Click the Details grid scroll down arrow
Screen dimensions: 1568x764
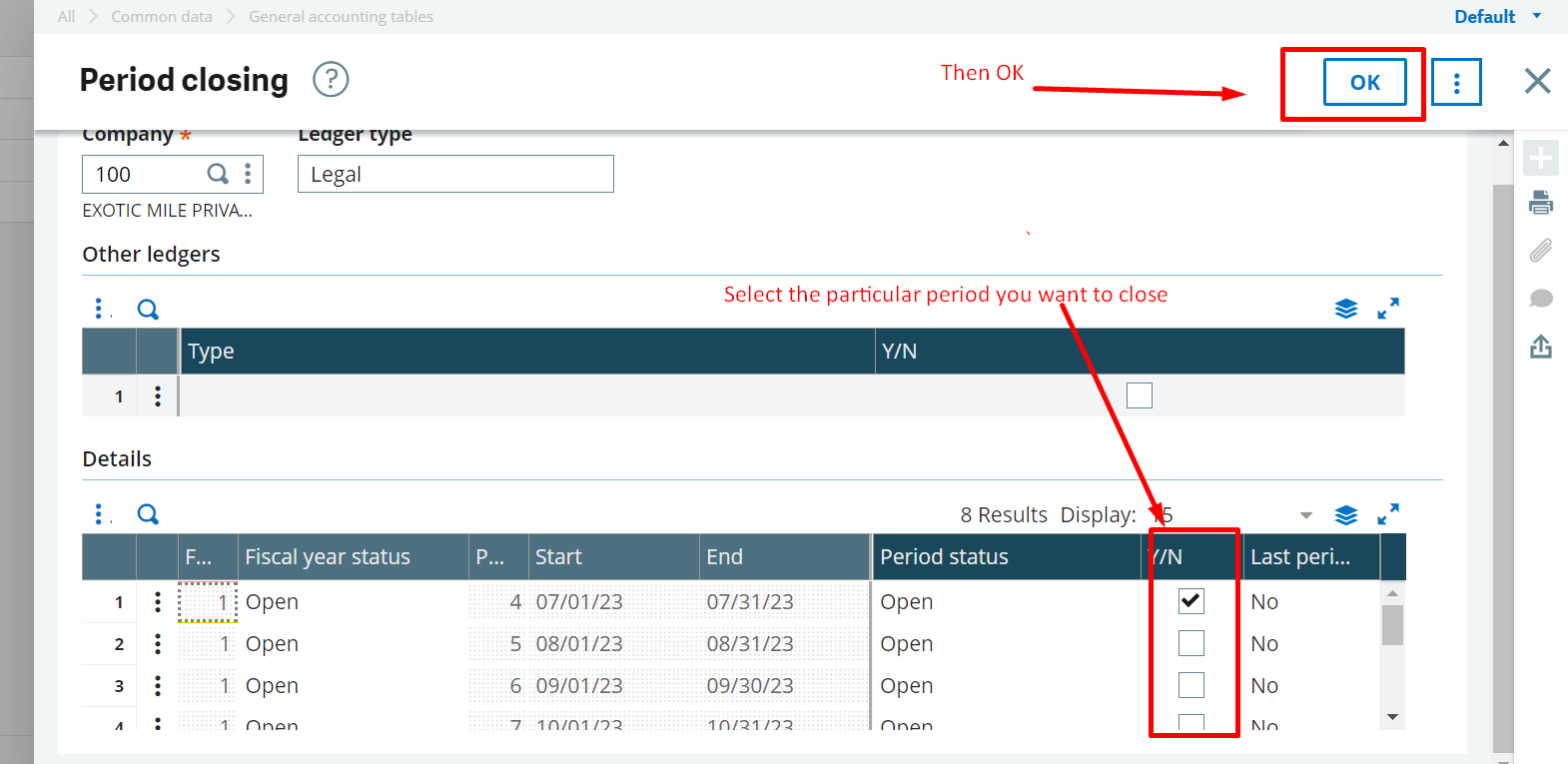(1392, 717)
